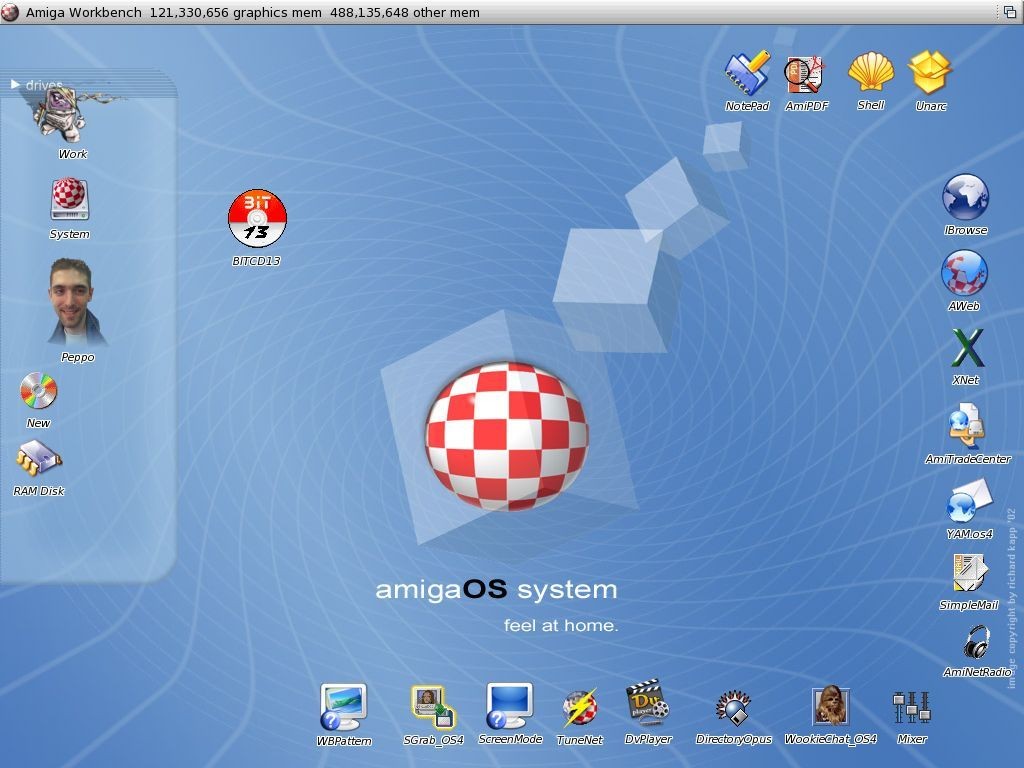Image resolution: width=1024 pixels, height=768 pixels.
Task: Collapse the drives panel triangle
Action: [16, 85]
